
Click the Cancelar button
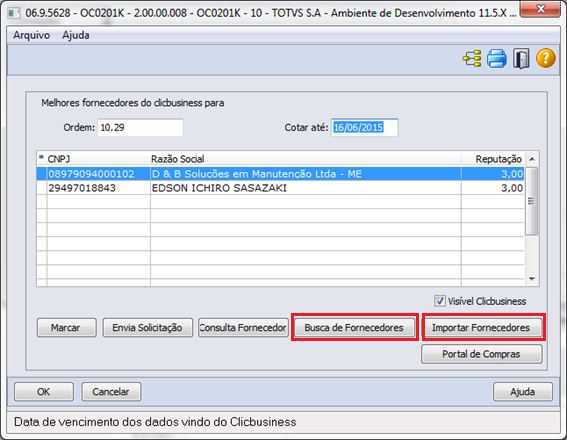[111, 392]
